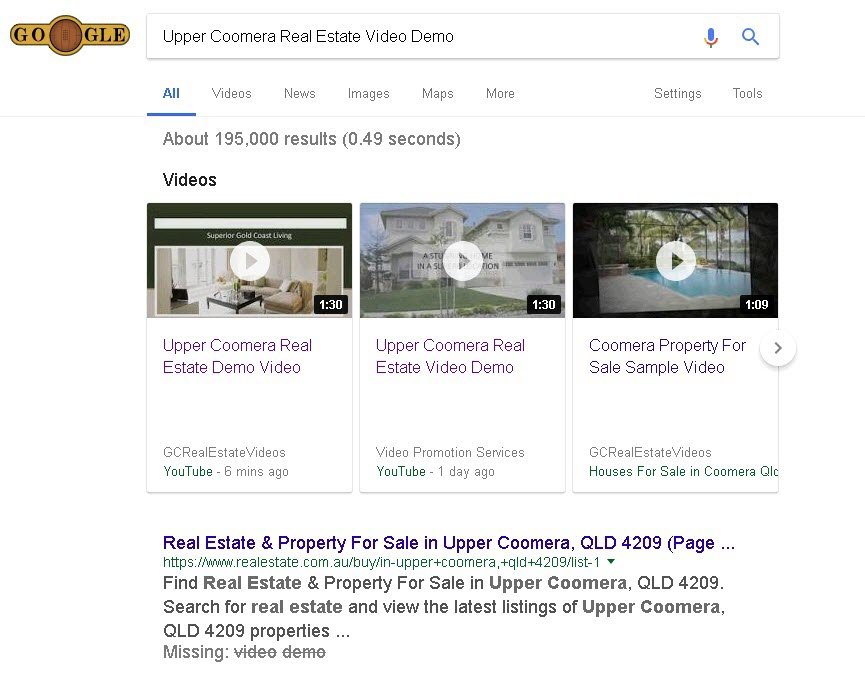Viewport: 865px width, 673px height.
Task: Switch to the Videos tab
Action: point(231,93)
